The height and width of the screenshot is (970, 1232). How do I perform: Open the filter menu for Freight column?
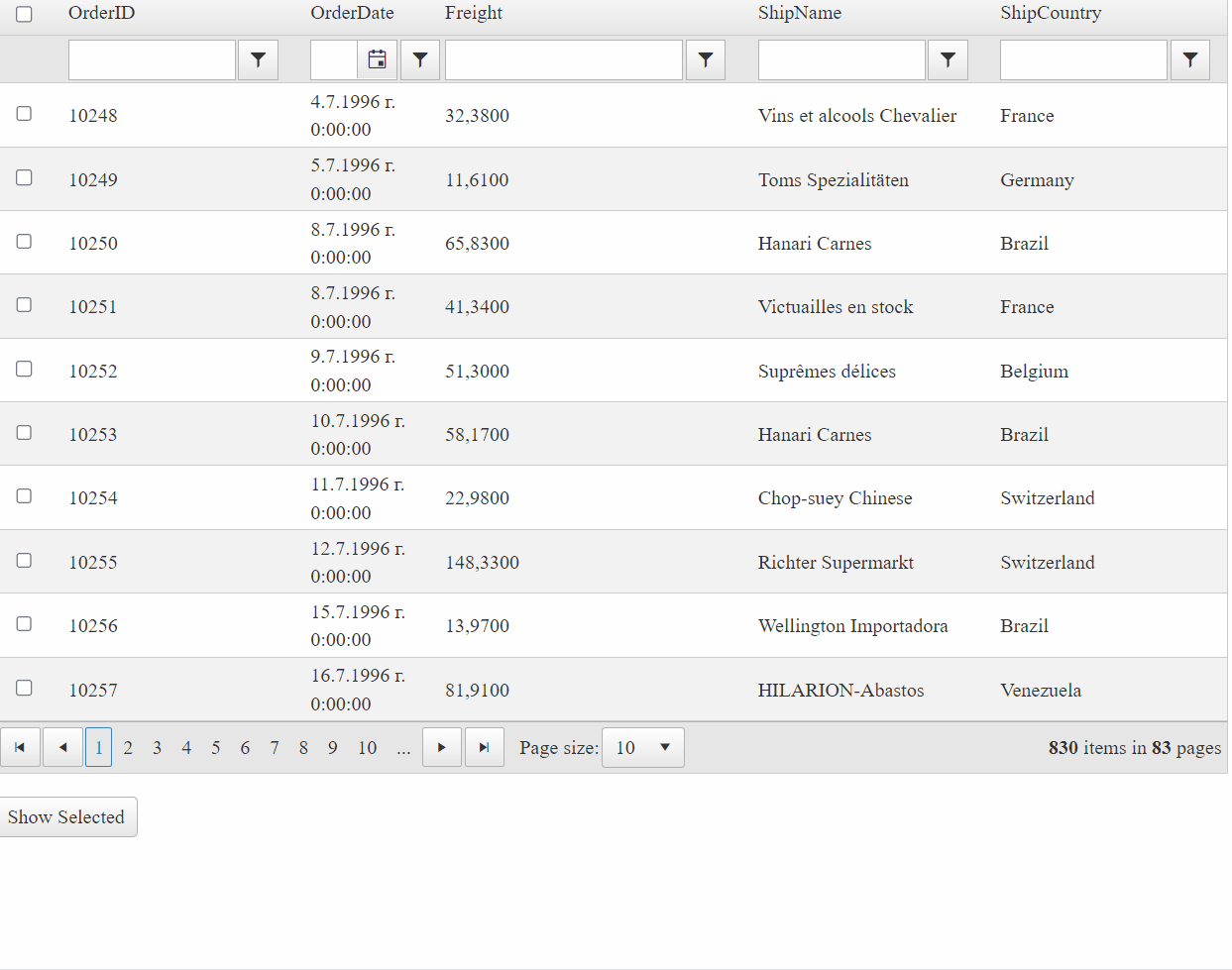[x=705, y=59]
